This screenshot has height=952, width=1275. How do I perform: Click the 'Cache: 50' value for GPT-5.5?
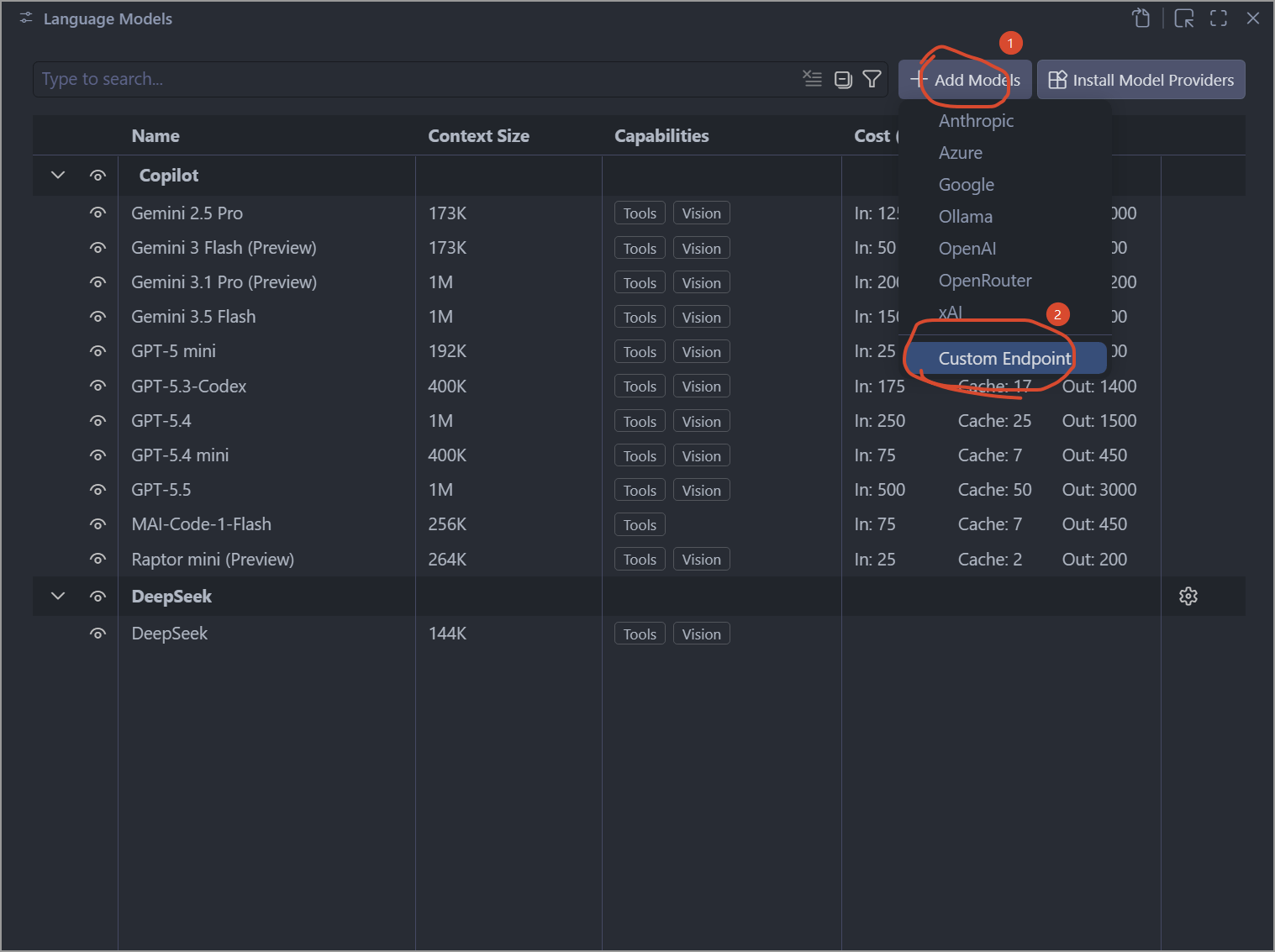995,490
